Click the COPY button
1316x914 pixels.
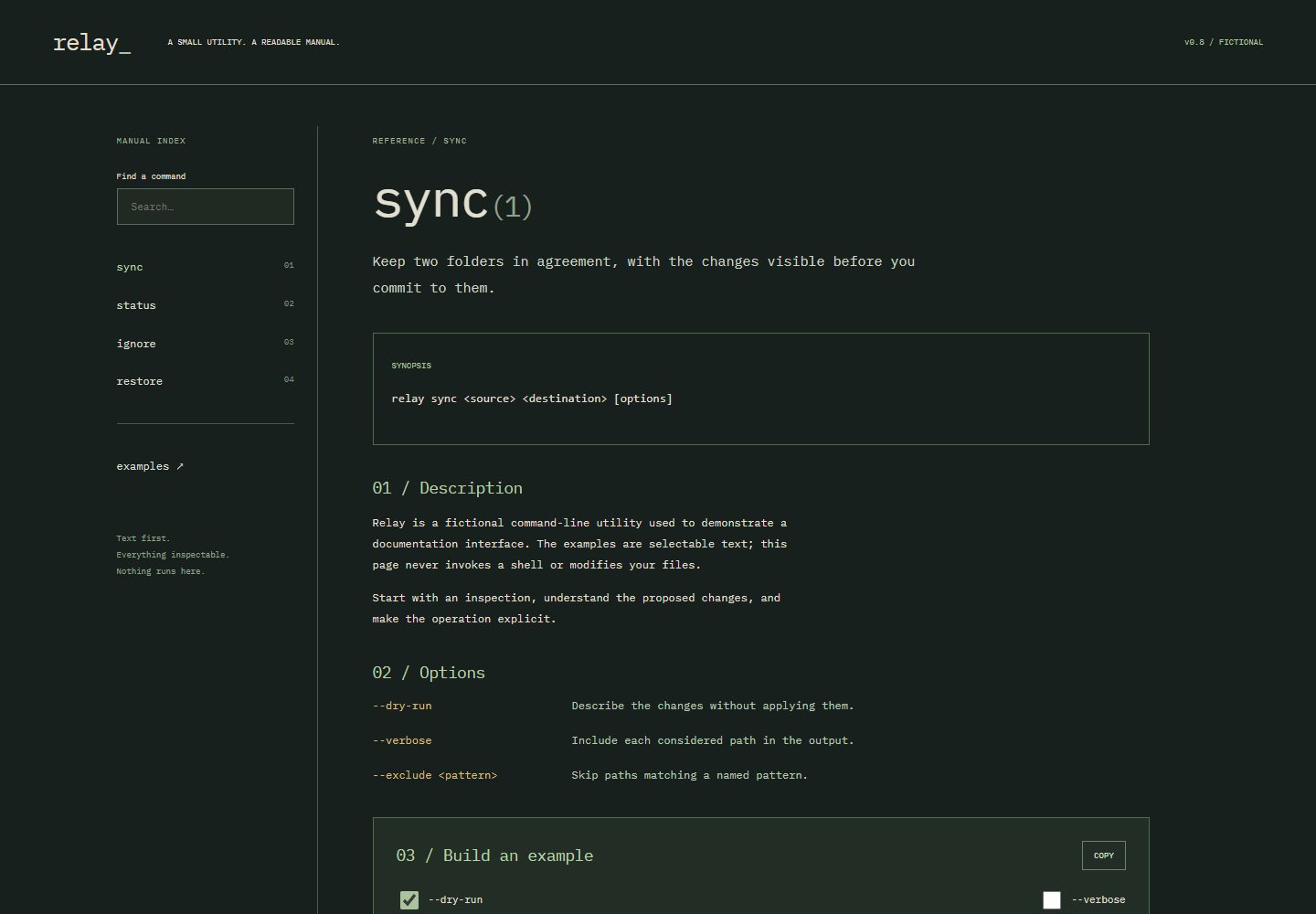coord(1103,856)
